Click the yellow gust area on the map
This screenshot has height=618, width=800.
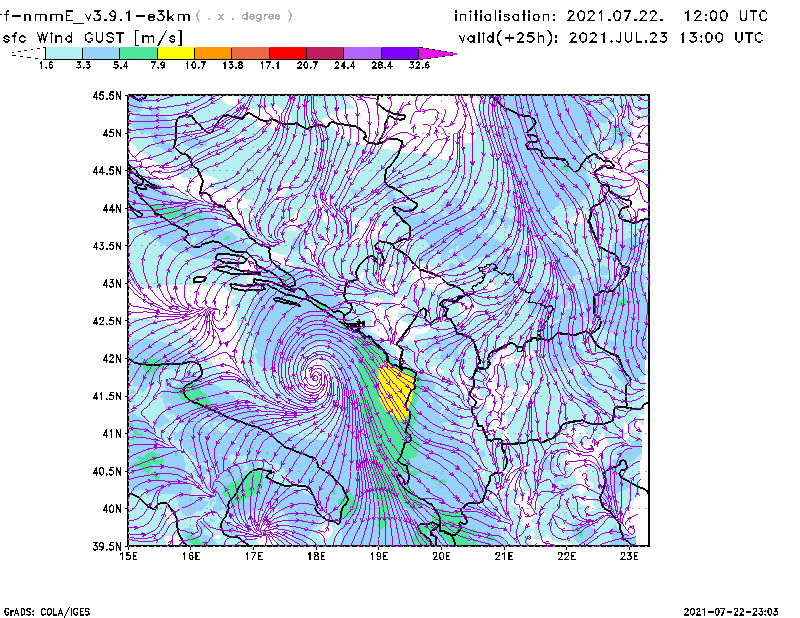coord(395,391)
